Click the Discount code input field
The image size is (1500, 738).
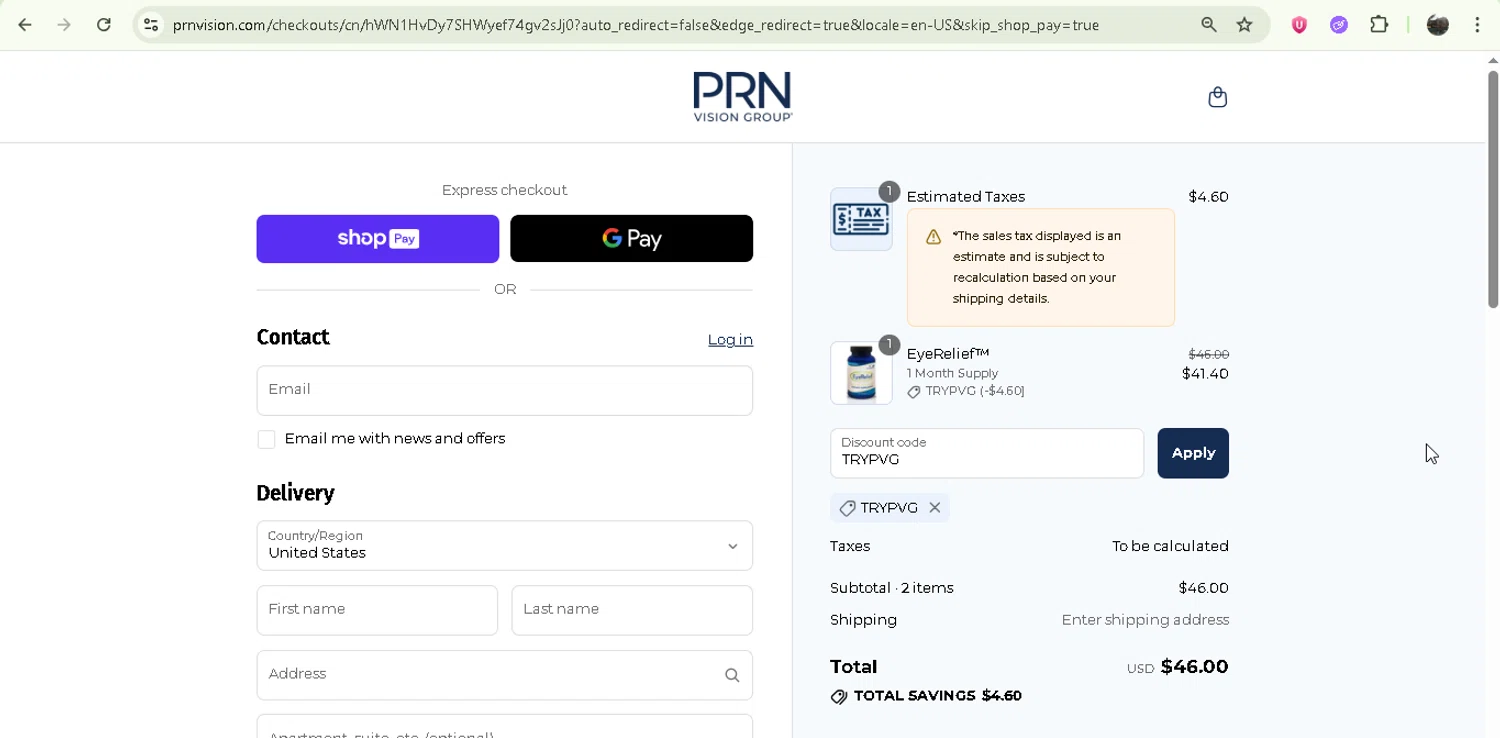[x=987, y=453]
